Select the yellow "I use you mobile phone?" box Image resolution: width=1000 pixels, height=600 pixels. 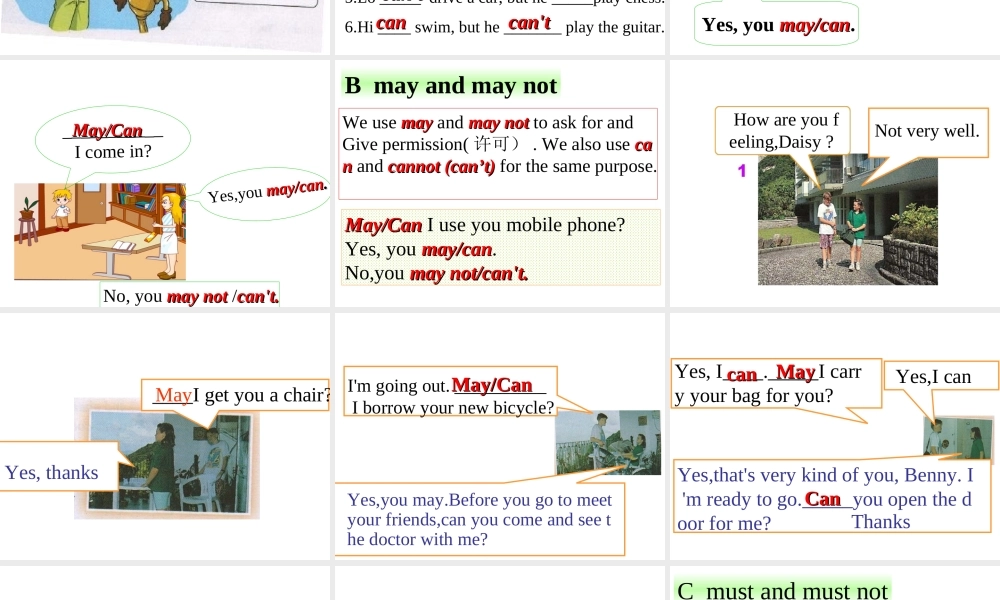(x=500, y=247)
